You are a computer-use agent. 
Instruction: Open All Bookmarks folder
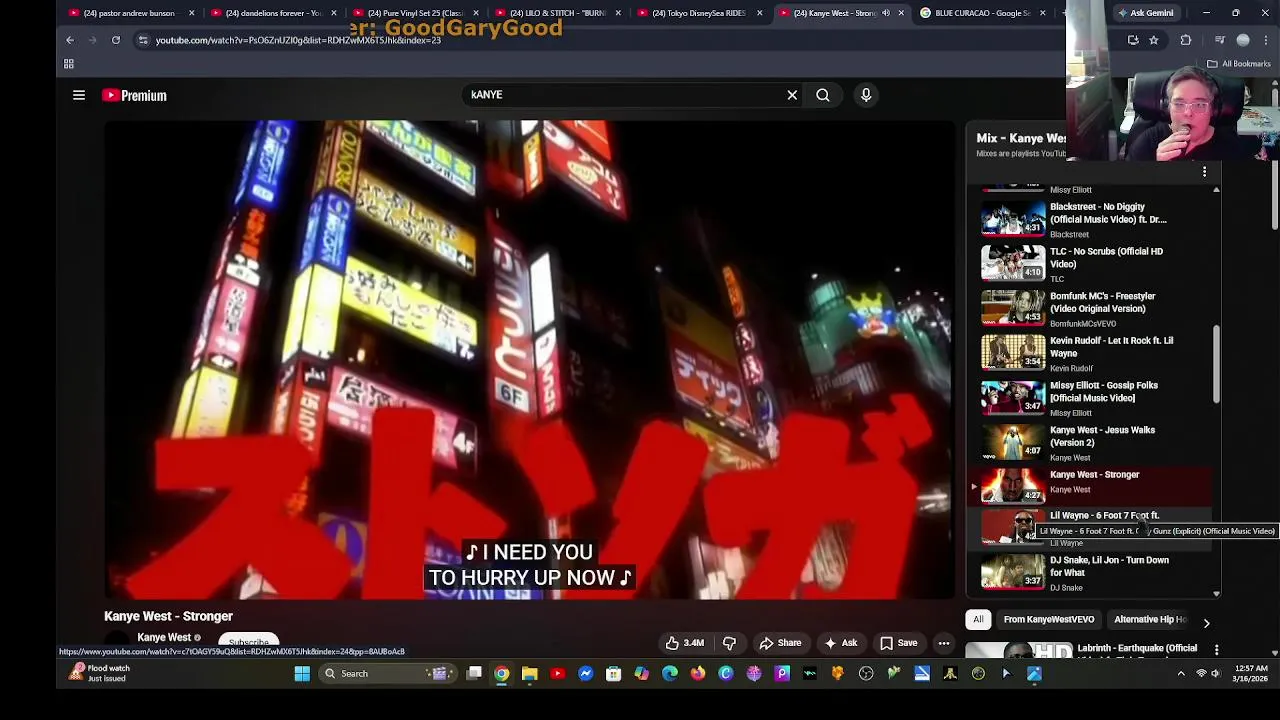click(1238, 64)
